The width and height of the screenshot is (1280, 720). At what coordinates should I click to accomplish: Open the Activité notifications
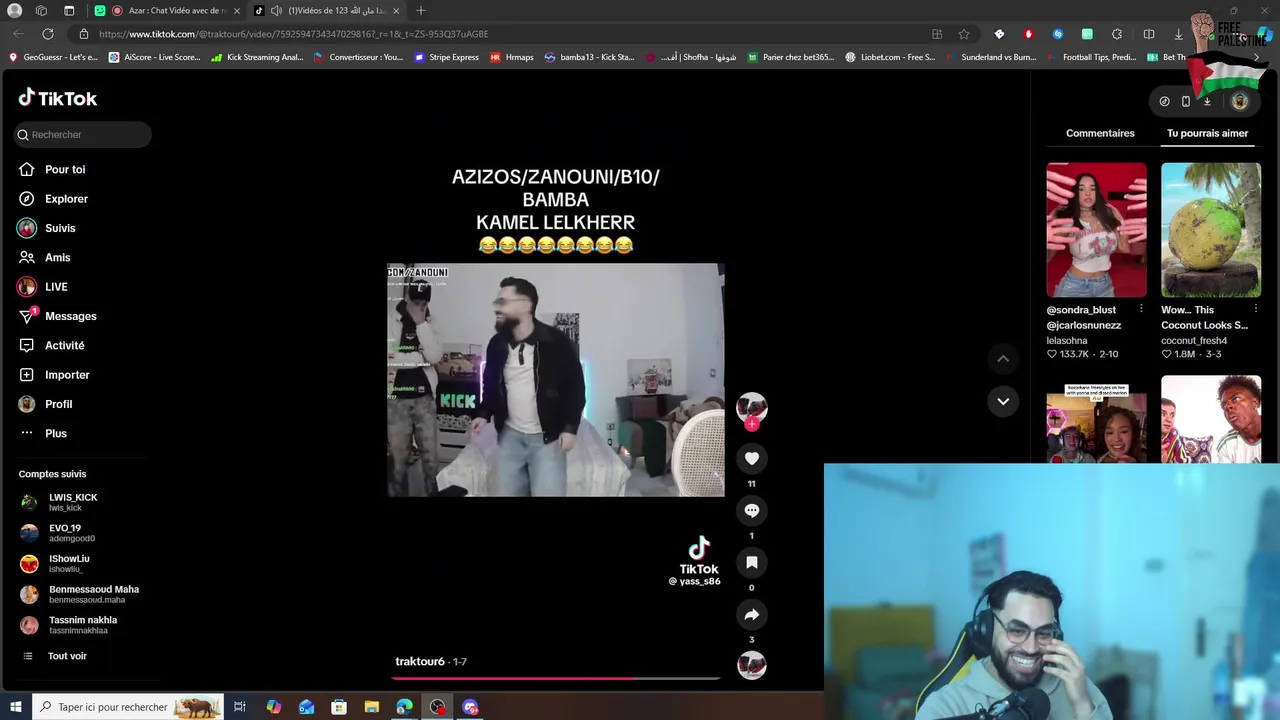click(51, 345)
